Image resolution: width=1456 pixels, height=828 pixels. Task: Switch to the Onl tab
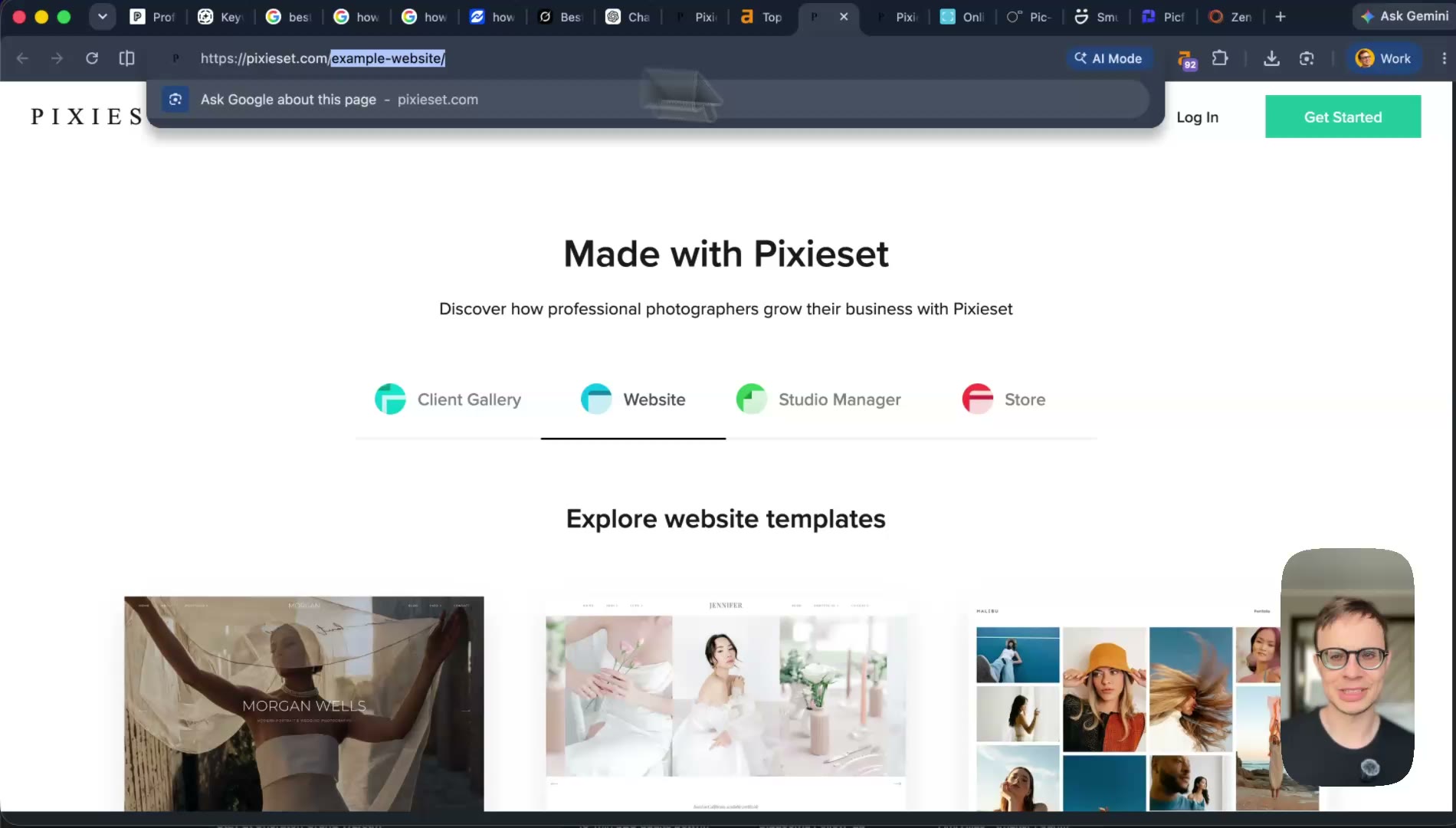click(963, 17)
